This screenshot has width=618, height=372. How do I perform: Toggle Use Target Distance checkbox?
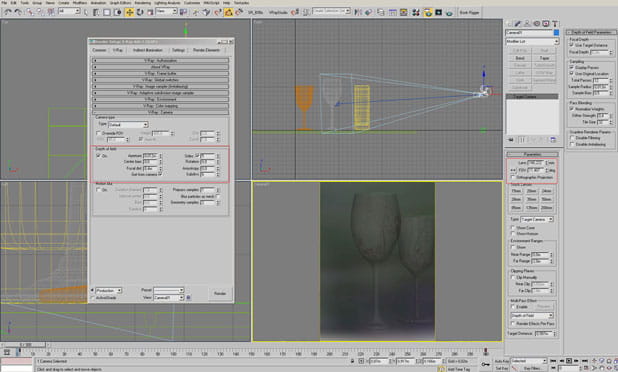[x=571, y=45]
